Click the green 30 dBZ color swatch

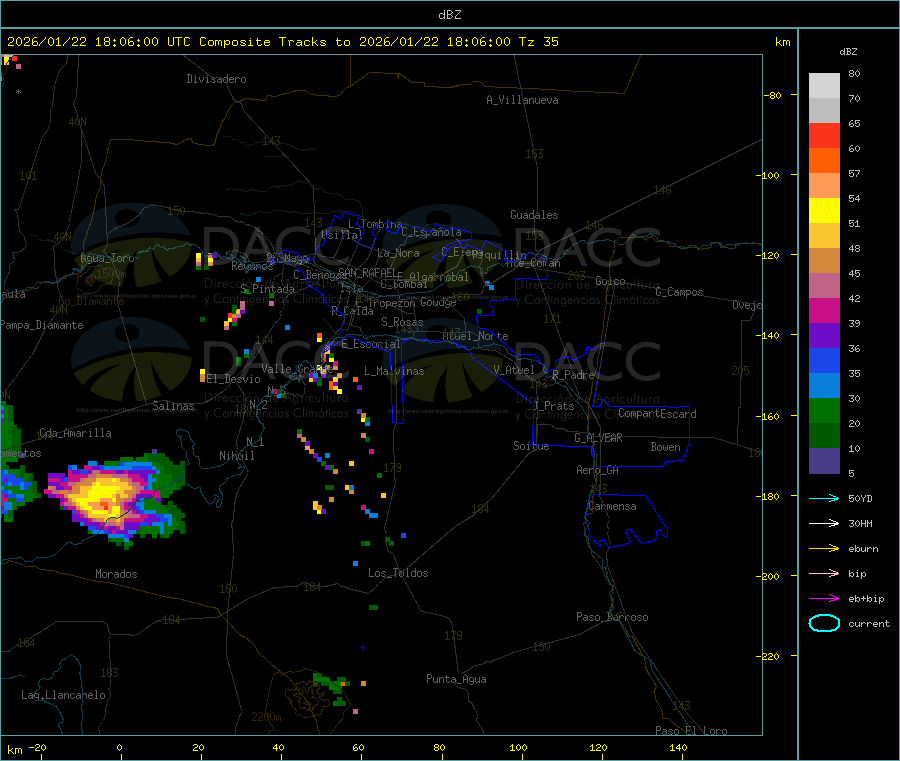(x=824, y=410)
